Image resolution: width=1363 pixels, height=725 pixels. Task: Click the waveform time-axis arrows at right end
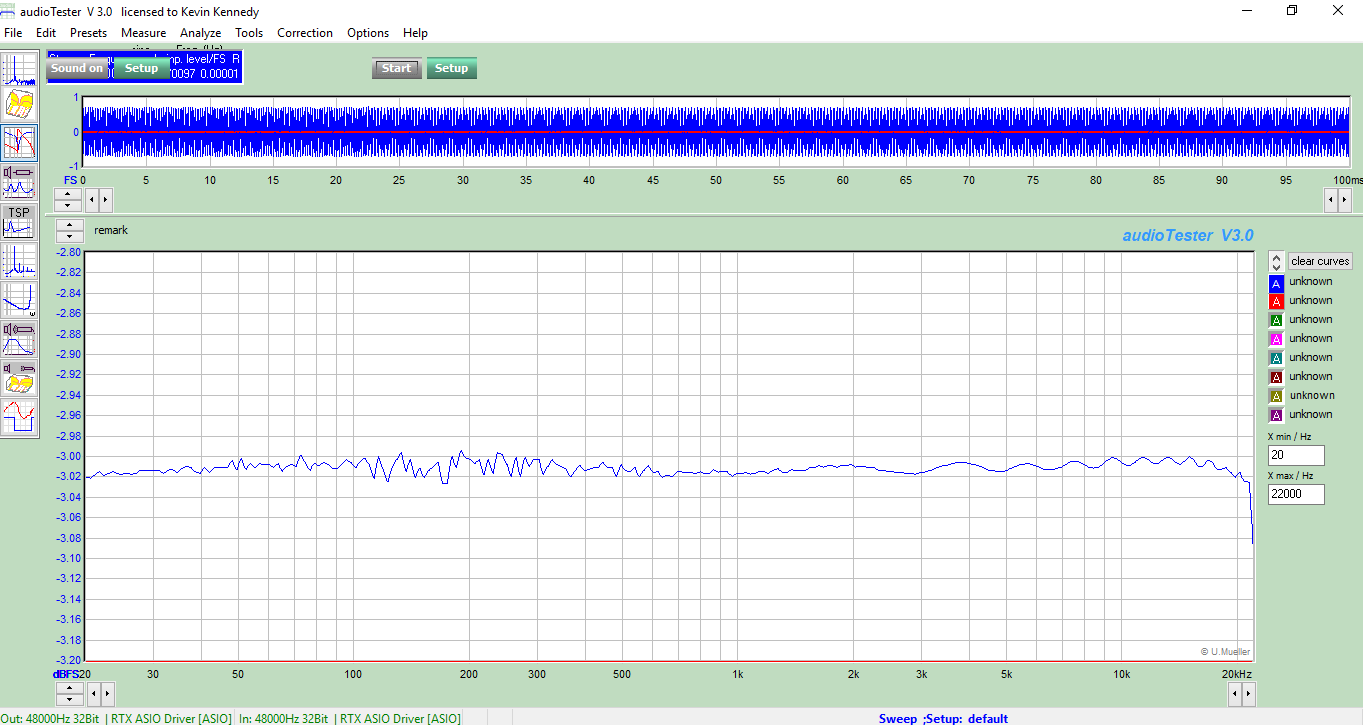coord(1338,199)
